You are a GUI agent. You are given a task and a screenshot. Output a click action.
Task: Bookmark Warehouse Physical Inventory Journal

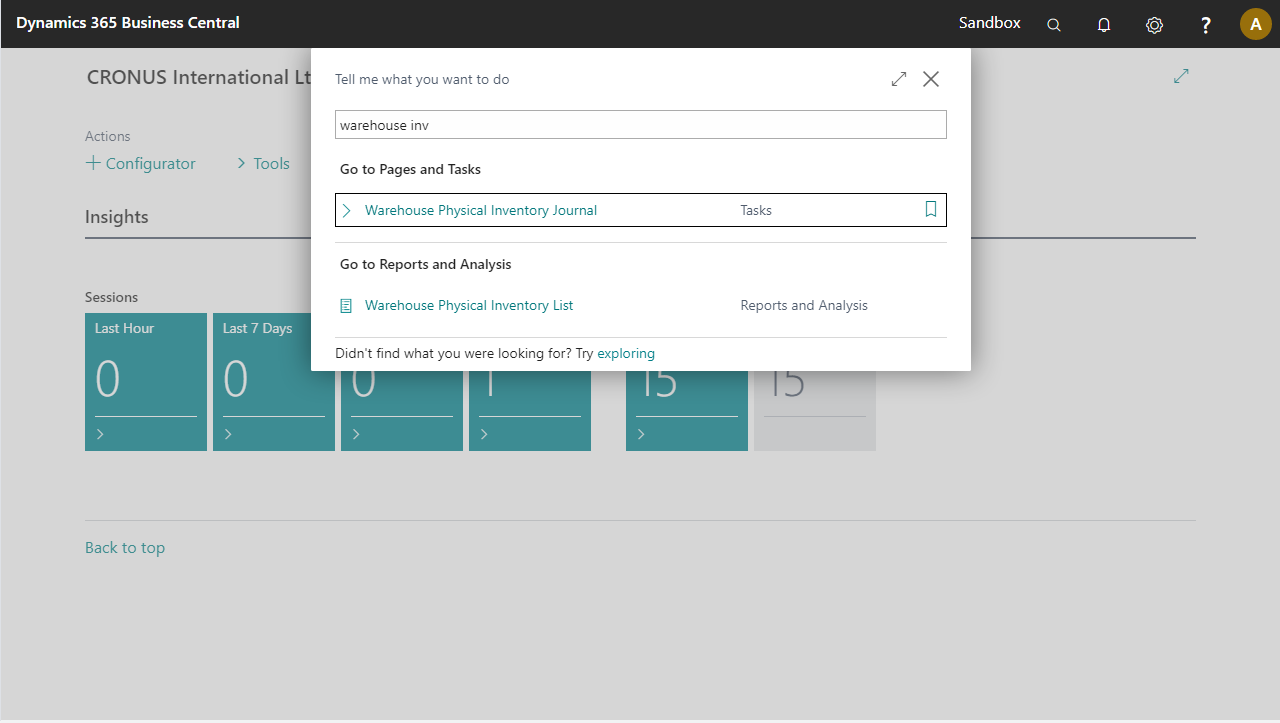(x=930, y=210)
